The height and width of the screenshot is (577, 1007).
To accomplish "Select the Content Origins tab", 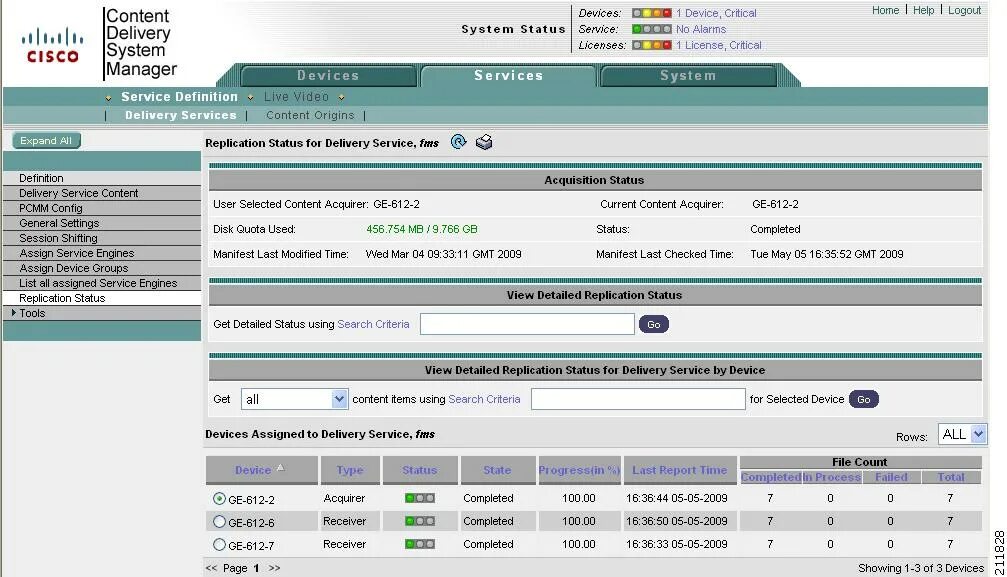I will (310, 116).
